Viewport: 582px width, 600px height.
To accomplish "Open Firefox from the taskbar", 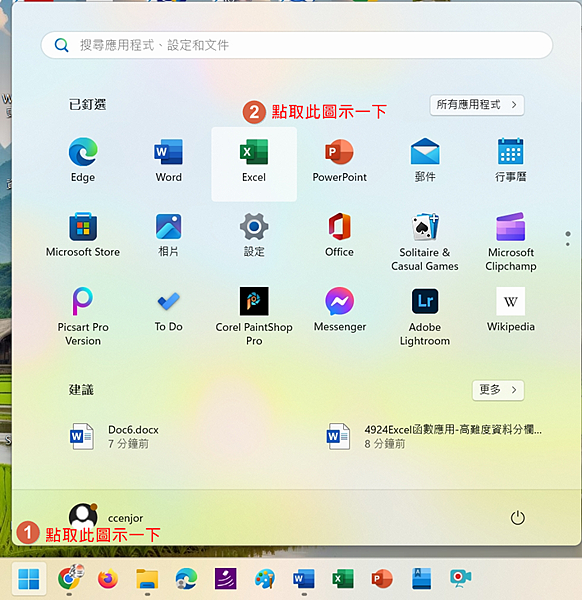I will [108, 579].
